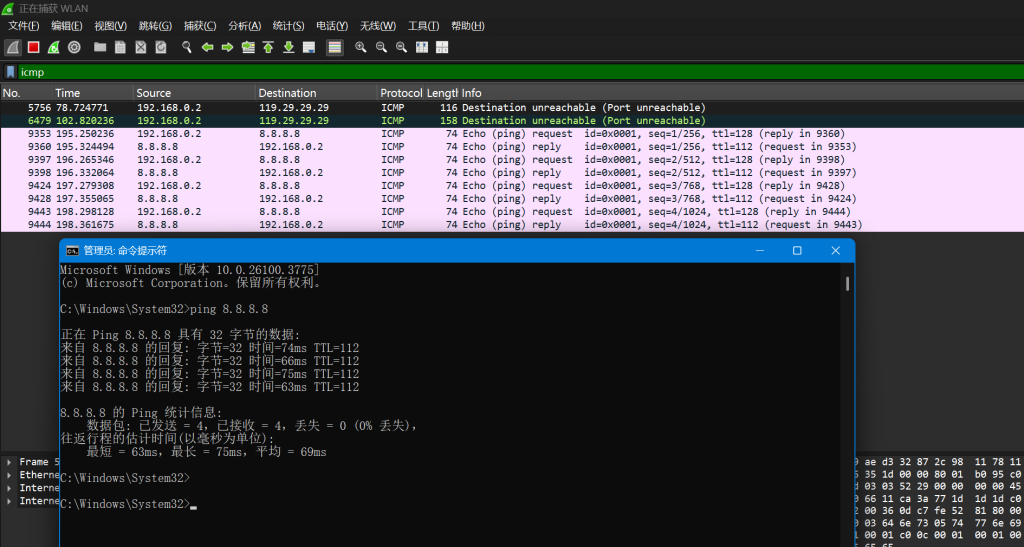
Task: Open the 统计(S) menu
Action: click(289, 25)
